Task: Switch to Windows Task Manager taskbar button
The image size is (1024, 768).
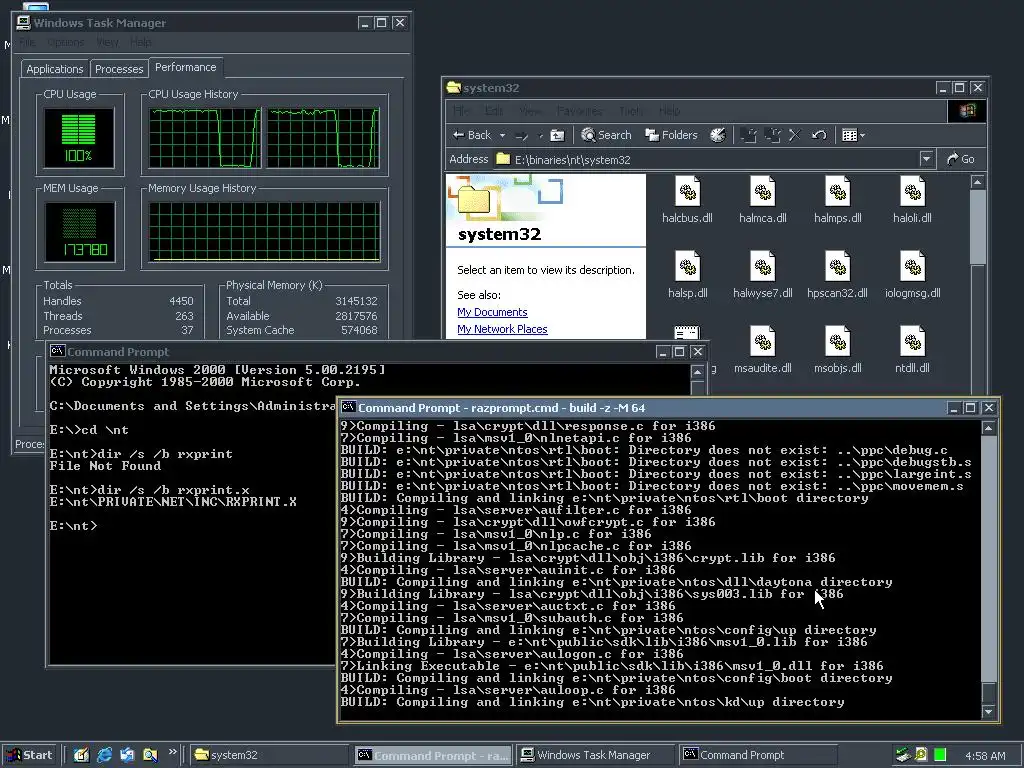Action: [x=594, y=755]
